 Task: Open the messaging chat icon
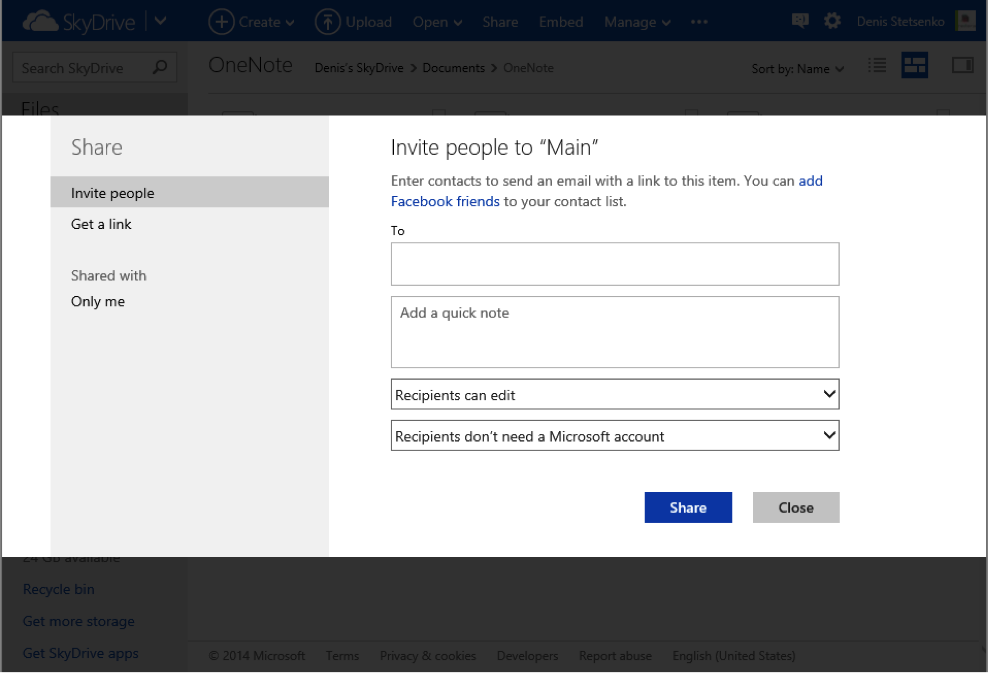[x=800, y=21]
